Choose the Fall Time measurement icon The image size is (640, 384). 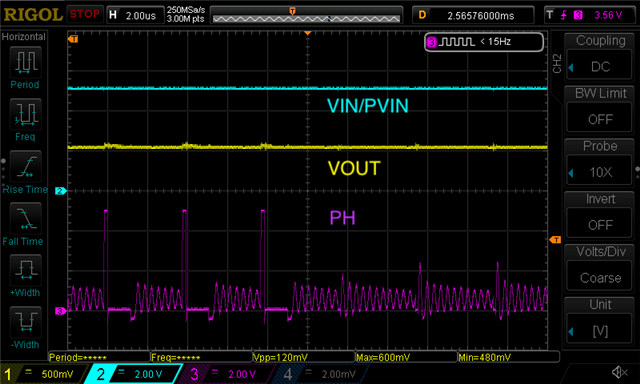tap(25, 218)
